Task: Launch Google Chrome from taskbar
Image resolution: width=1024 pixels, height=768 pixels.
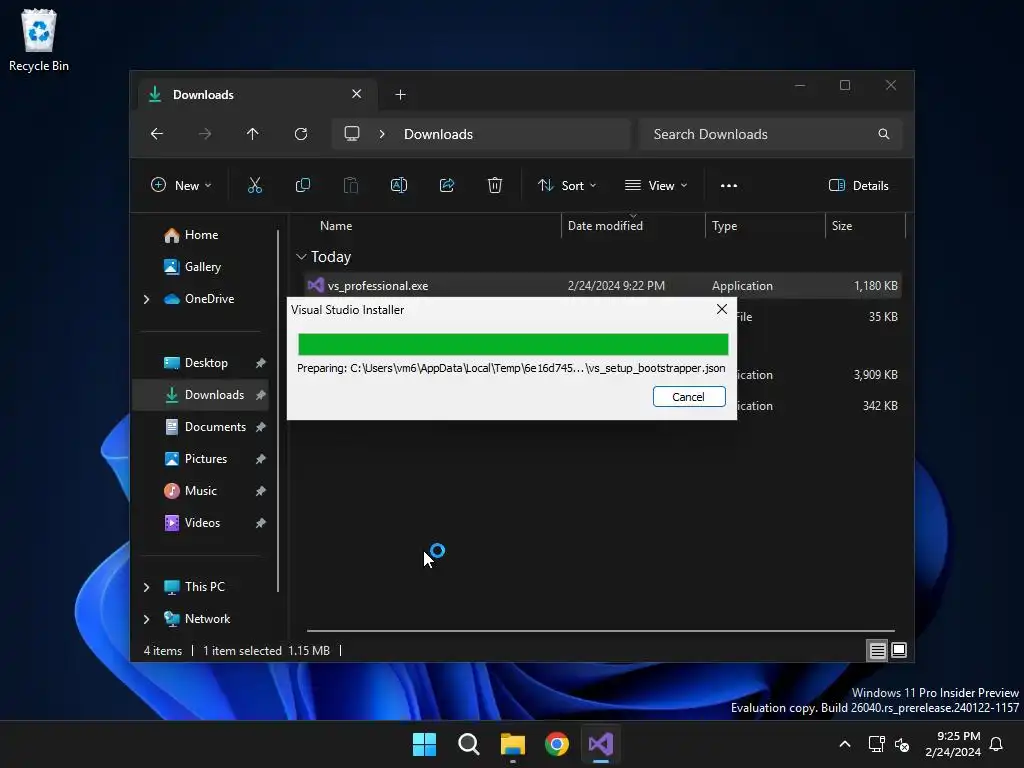Action: pos(557,744)
